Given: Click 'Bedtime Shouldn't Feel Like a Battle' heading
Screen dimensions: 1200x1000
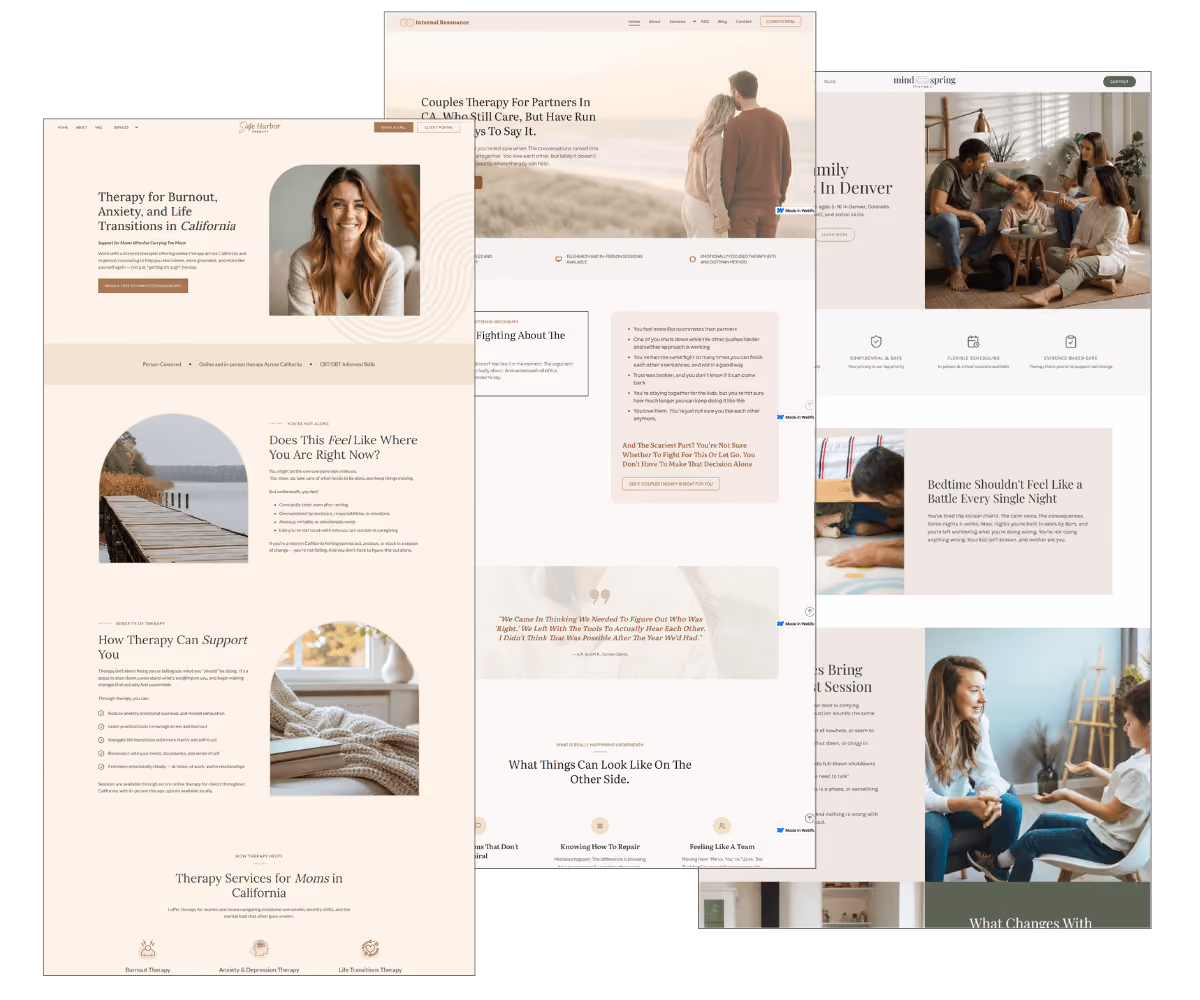Looking at the screenshot, I should point(1004,491).
